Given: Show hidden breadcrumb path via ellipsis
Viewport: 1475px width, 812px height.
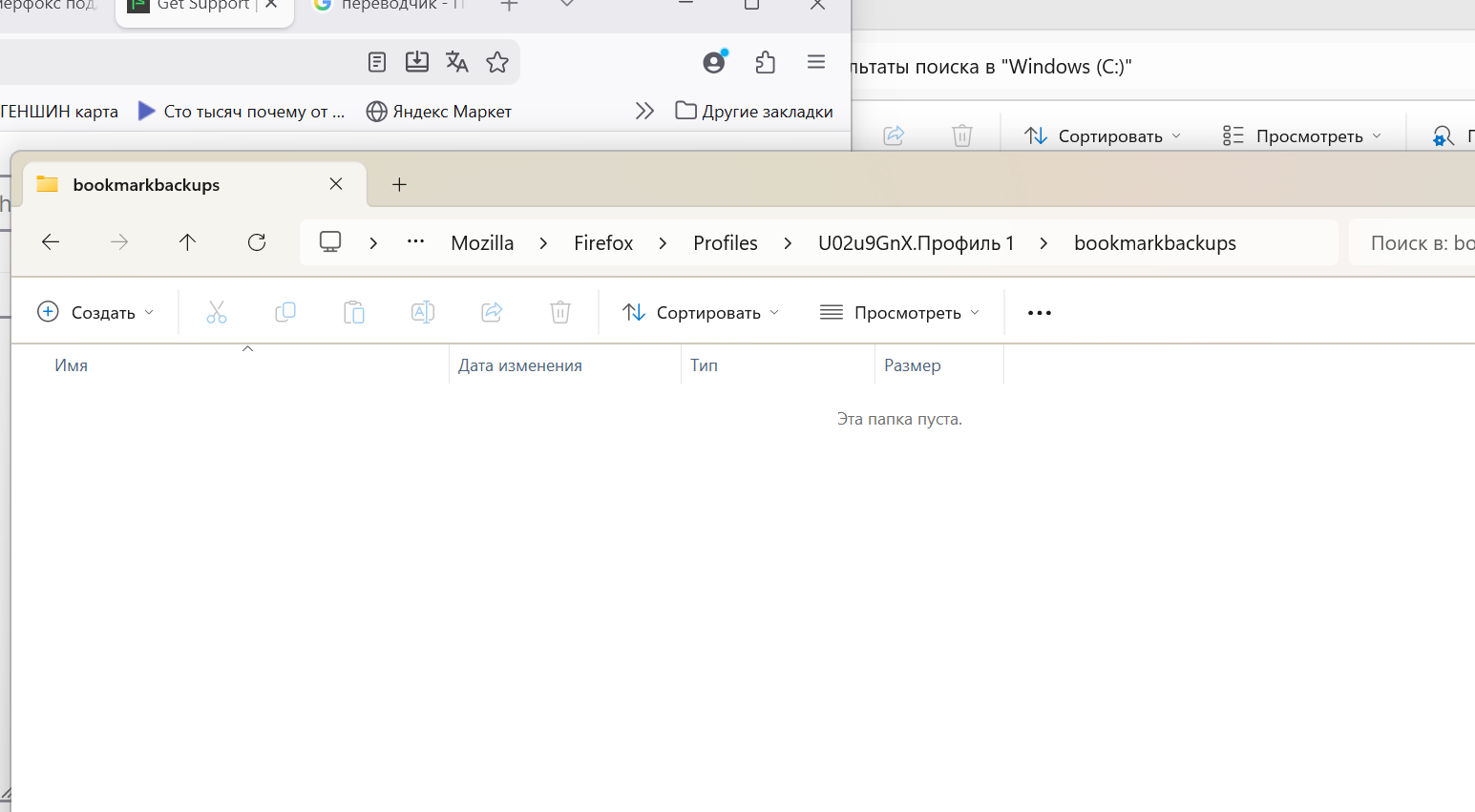Looking at the screenshot, I should [x=415, y=241].
